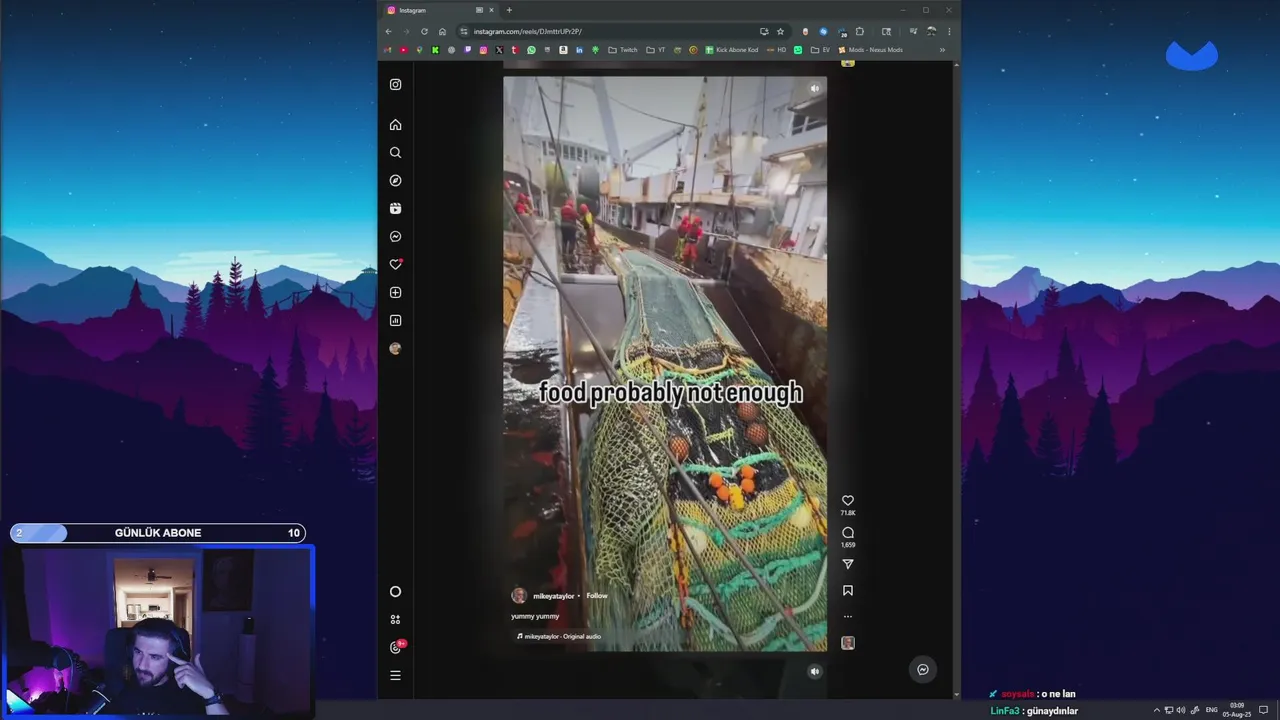This screenshot has width=1280, height=720.
Task: Open the More hamburger menu in sidebar
Action: (x=395, y=676)
